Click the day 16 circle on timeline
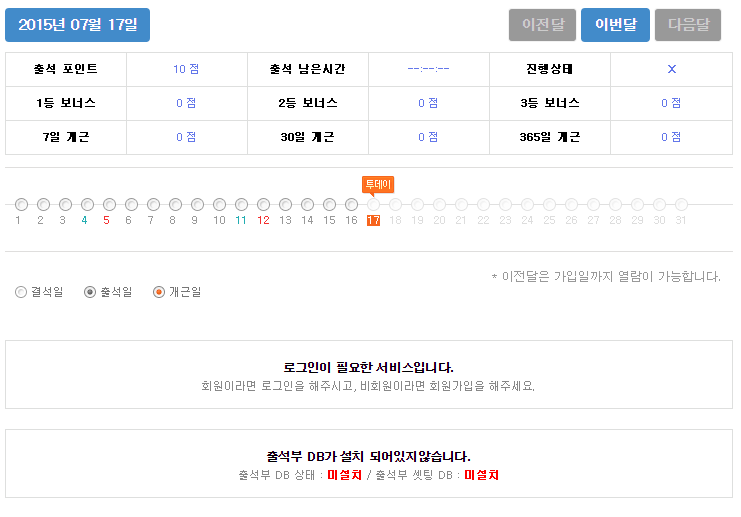 tap(351, 204)
